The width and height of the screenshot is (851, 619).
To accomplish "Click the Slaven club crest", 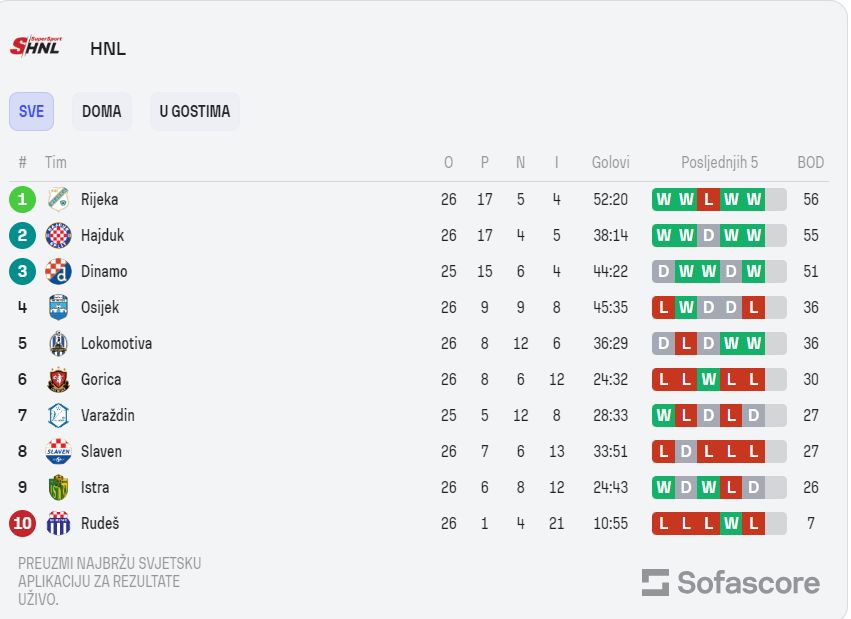I will pos(58,451).
